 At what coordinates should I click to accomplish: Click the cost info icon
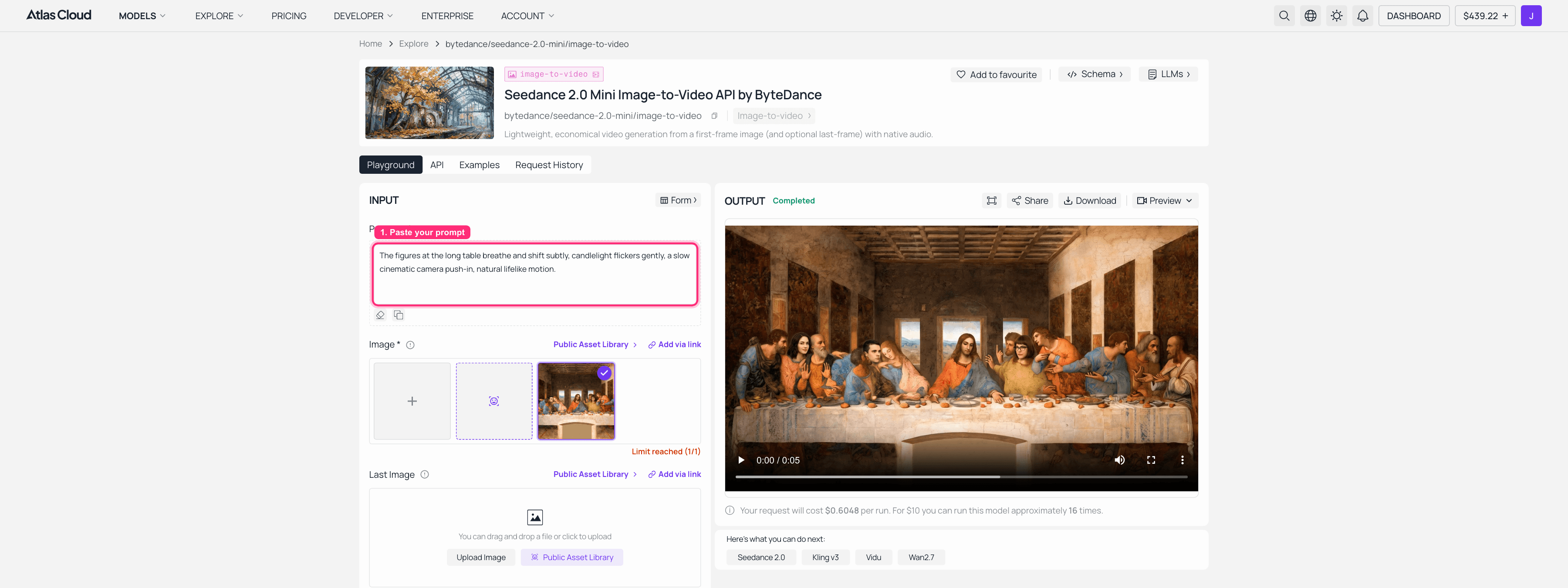[729, 511]
